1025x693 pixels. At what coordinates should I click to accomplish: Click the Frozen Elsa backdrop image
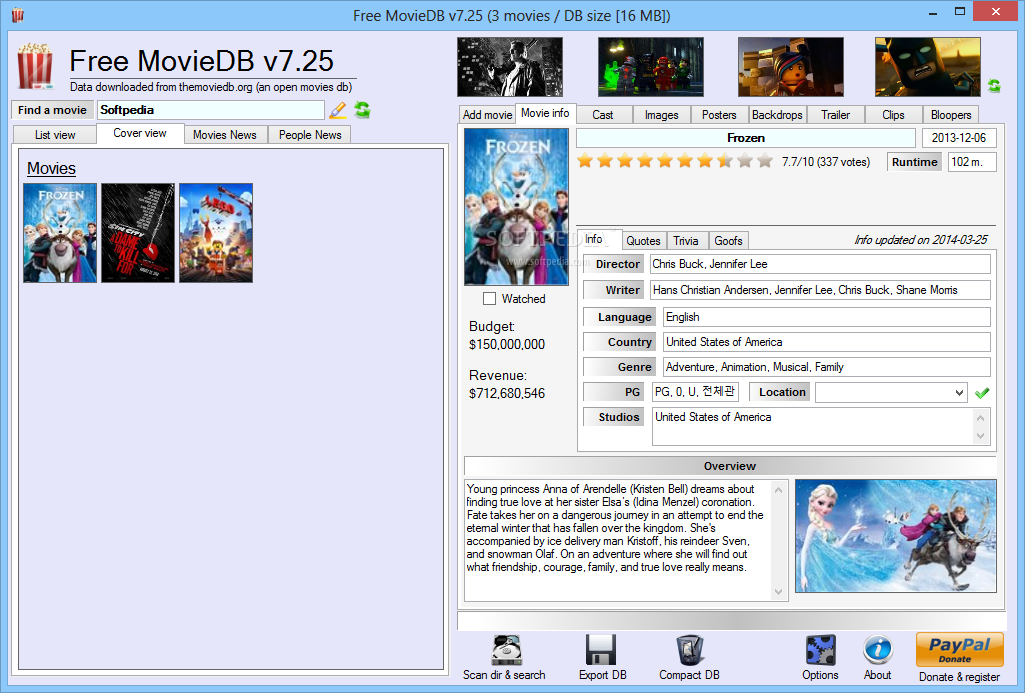pyautogui.click(x=896, y=536)
